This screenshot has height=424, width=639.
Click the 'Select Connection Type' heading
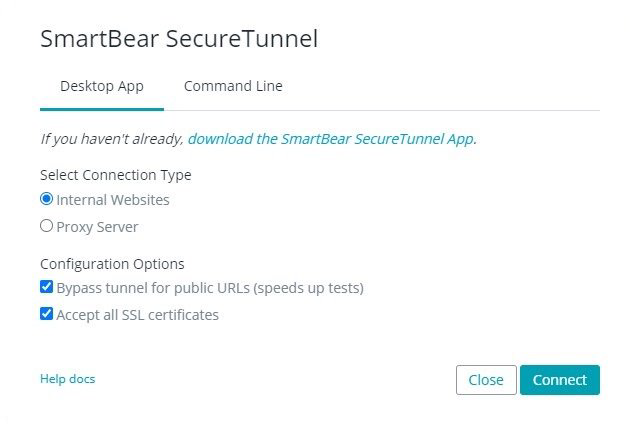[116, 175]
